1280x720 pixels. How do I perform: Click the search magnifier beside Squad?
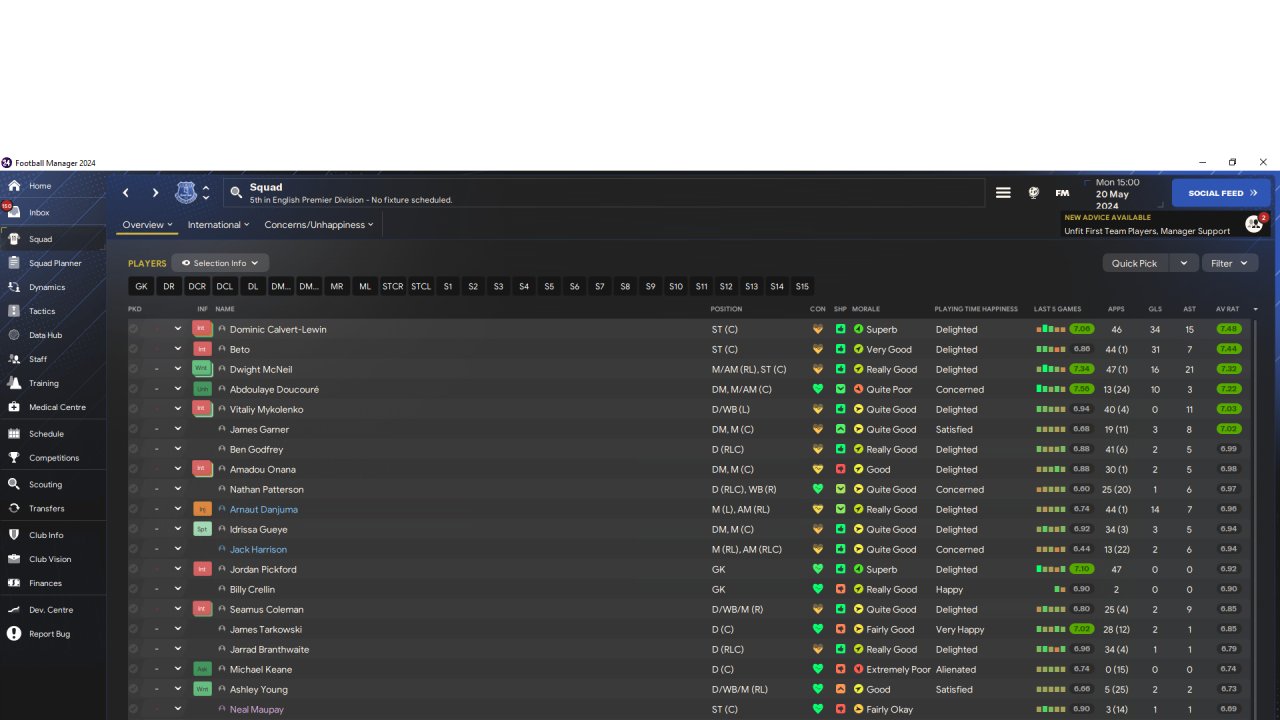click(x=236, y=193)
